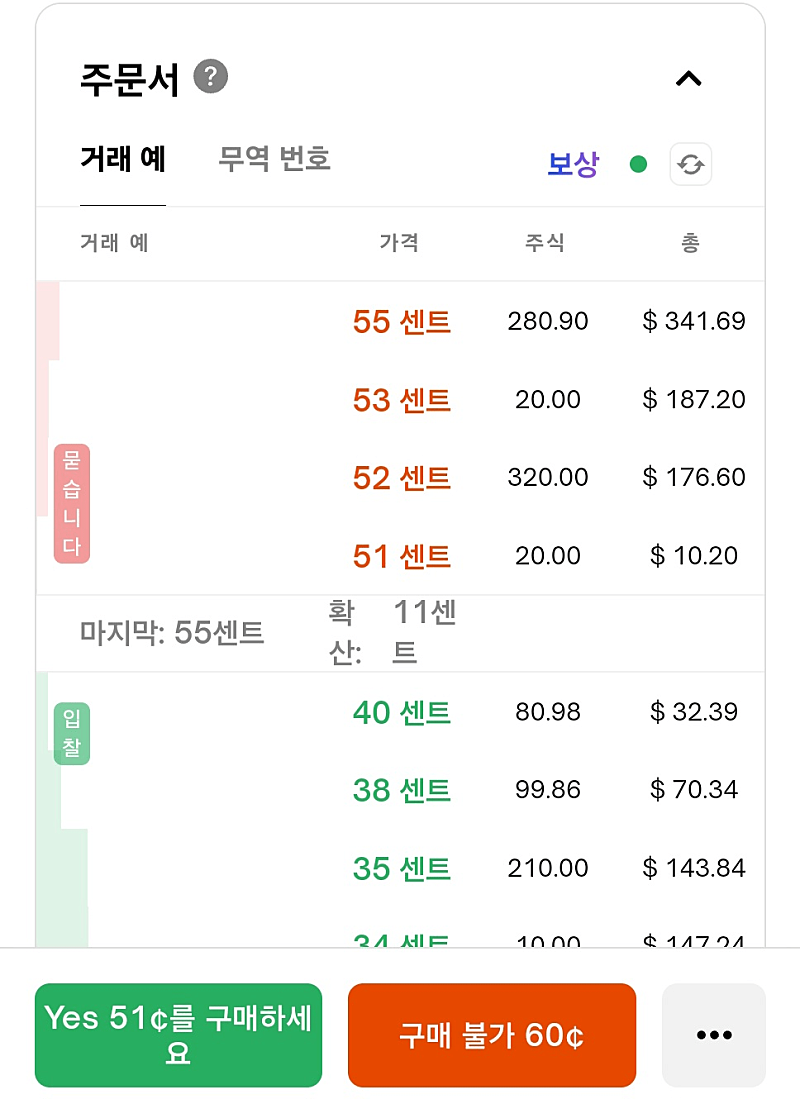Screen dimensions: 800x1099
Task: Click the green 입찰 bids label
Action: [x=71, y=733]
